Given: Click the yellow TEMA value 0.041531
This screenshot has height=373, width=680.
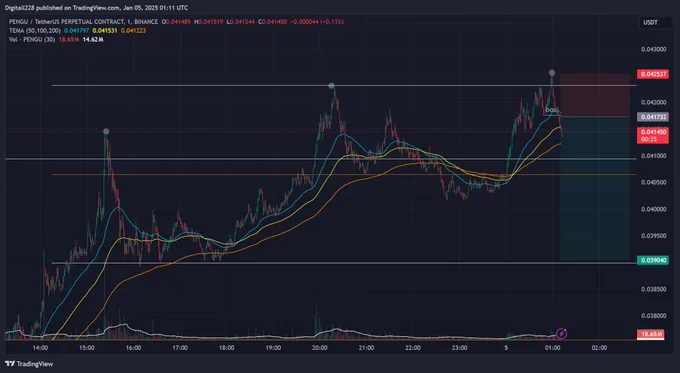Looking at the screenshot, I should point(105,31).
